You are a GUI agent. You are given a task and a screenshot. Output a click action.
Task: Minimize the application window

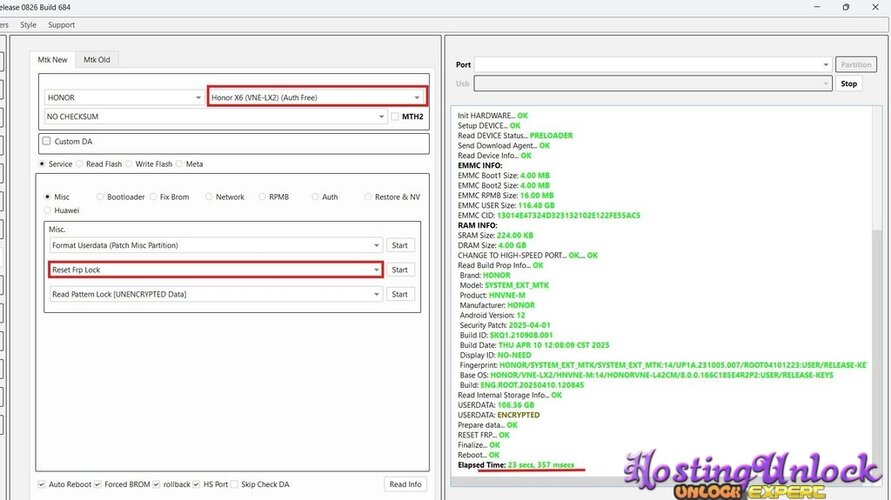(x=817, y=7)
